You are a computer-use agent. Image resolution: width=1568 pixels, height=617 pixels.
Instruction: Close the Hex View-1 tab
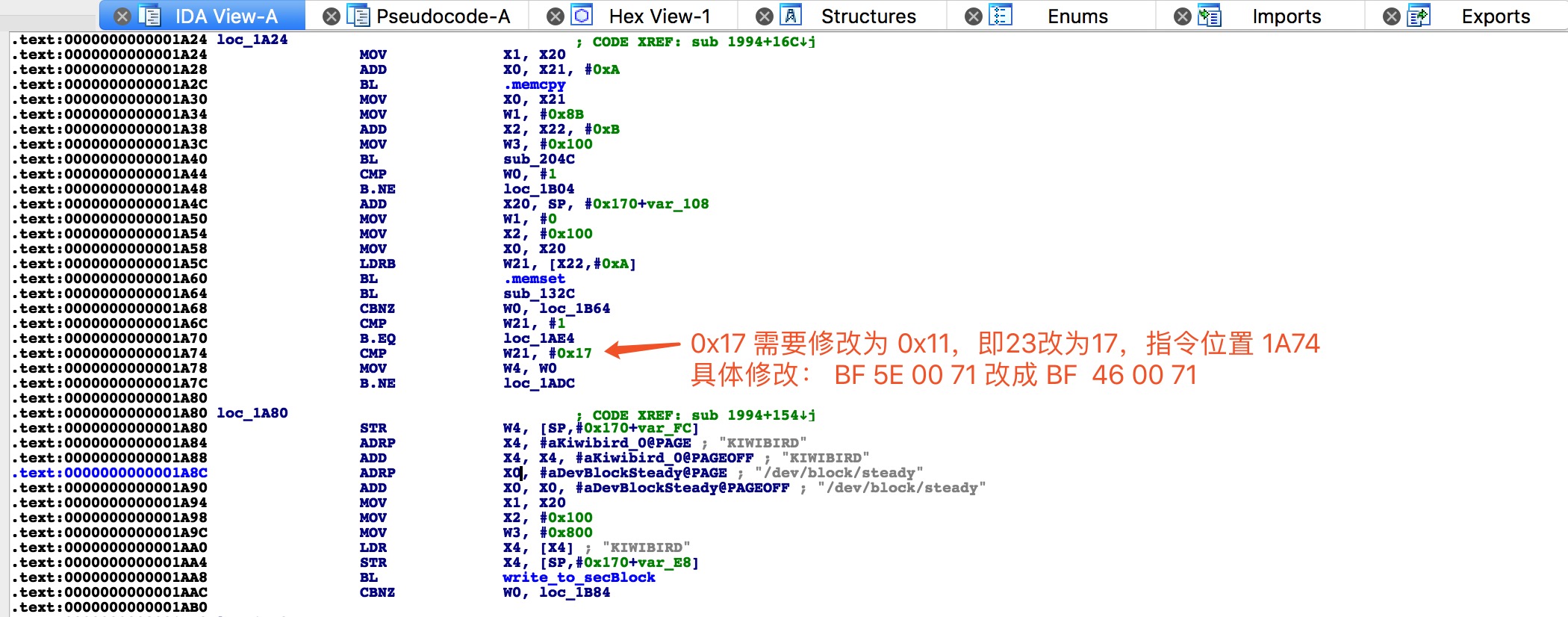click(x=556, y=16)
